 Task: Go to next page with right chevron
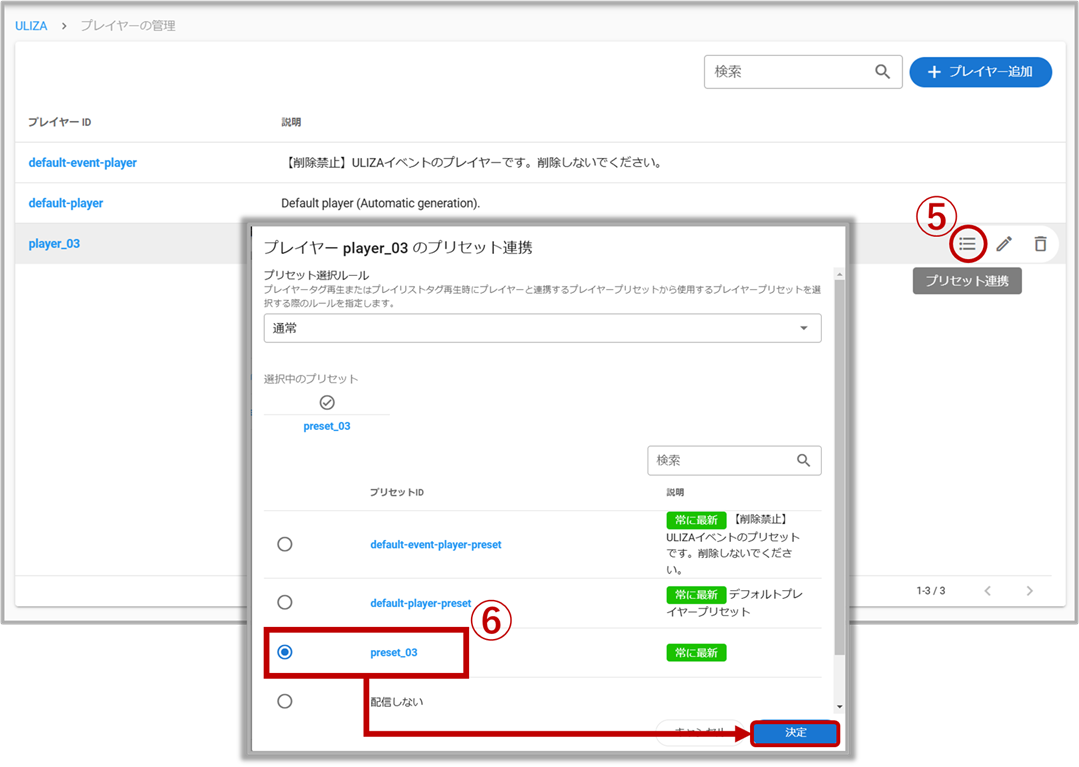coord(1029,591)
